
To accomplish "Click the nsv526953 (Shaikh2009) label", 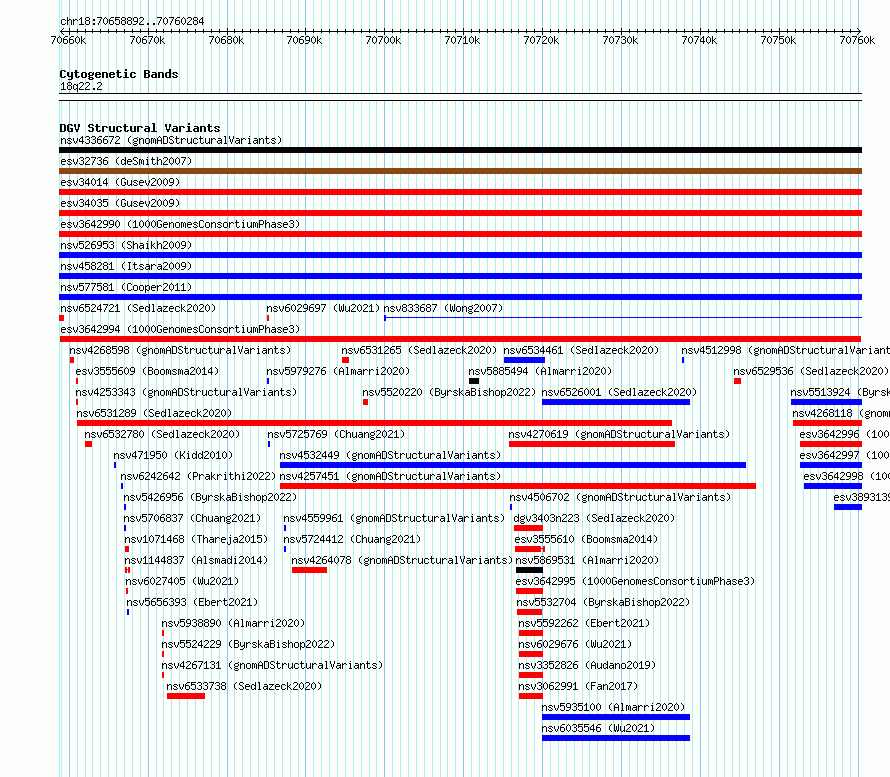I will (126, 245).
